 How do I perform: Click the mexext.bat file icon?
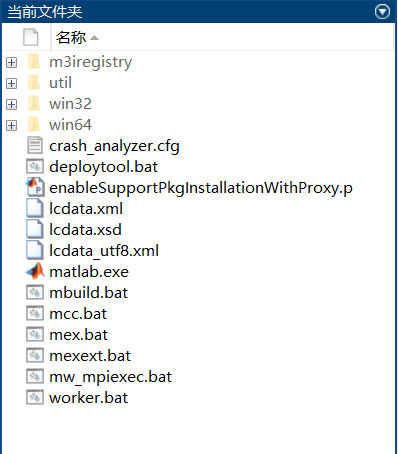click(x=35, y=355)
